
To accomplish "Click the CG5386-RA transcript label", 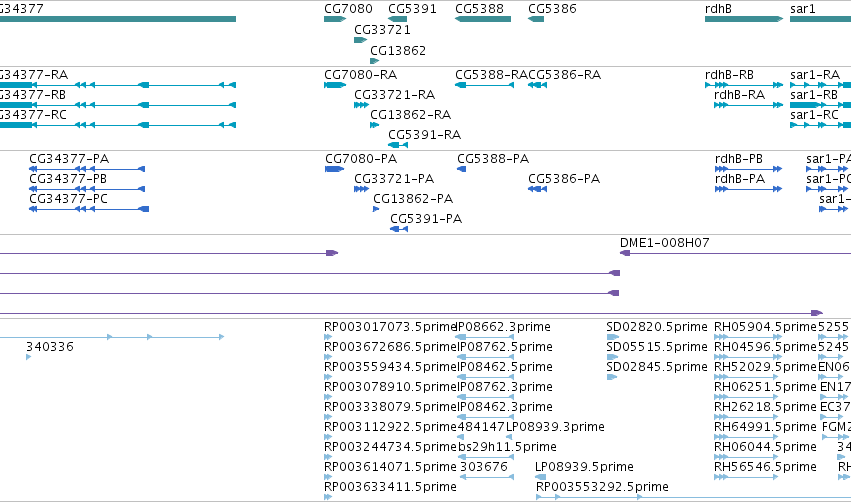I will 564,75.
